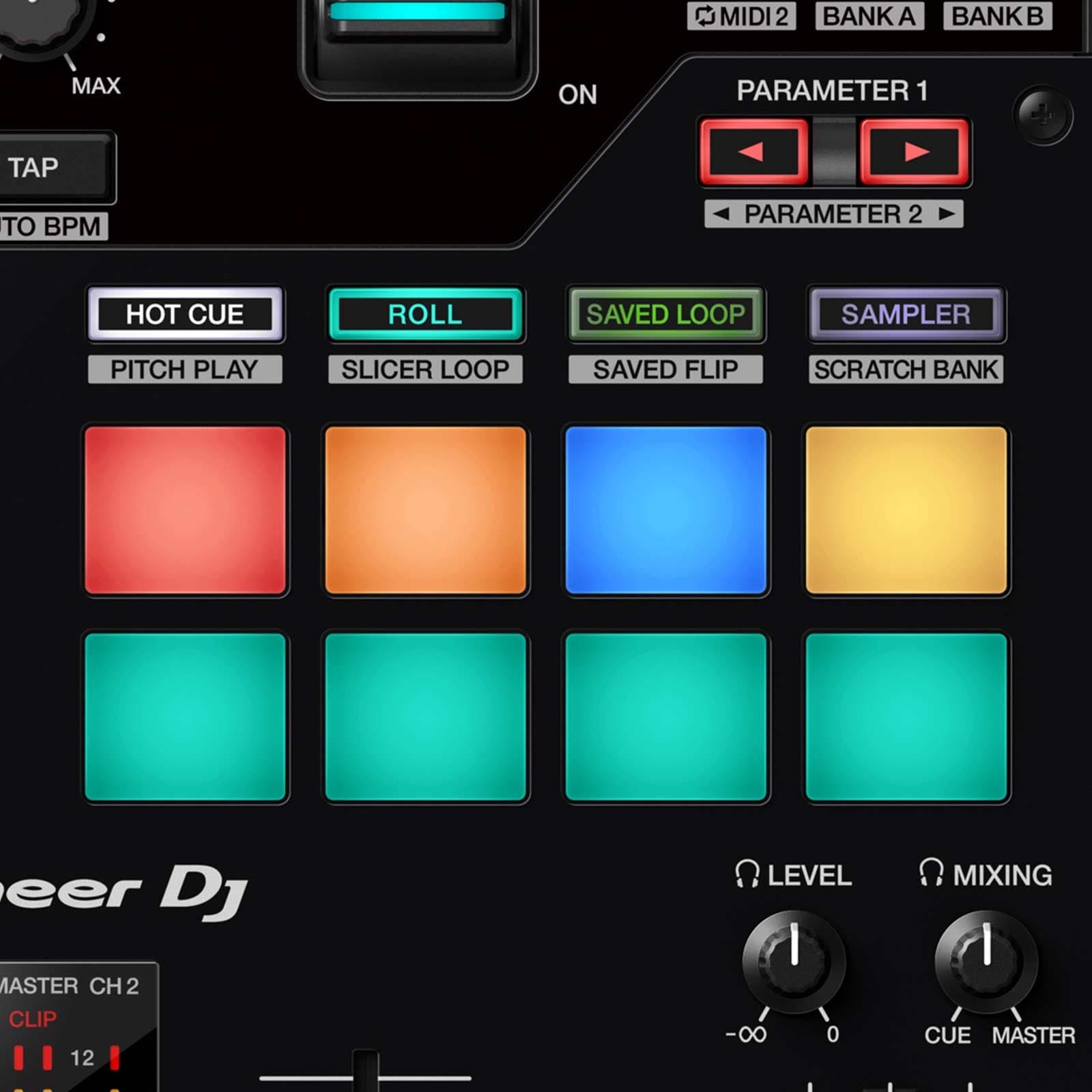Tap the green pad under the orange pad
Viewport: 1092px width, 1092px height.
(x=425, y=717)
